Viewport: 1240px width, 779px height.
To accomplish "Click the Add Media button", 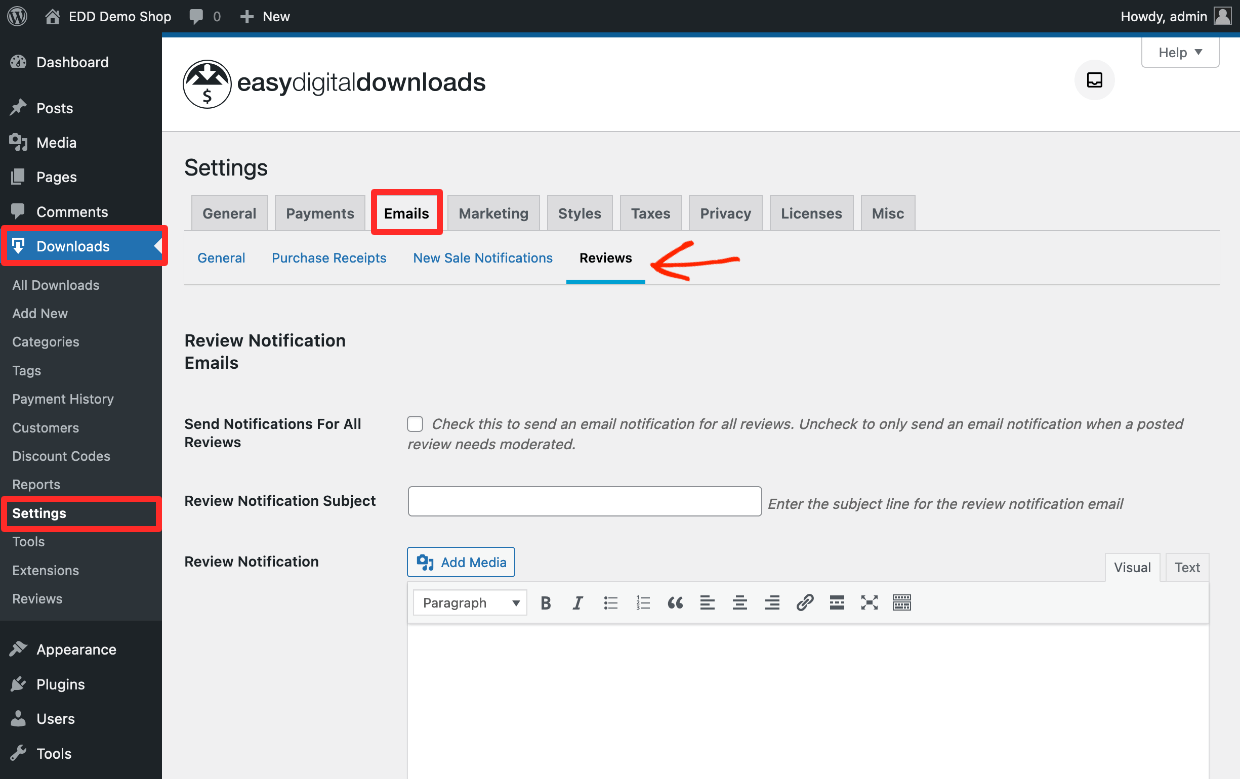I will 461,562.
